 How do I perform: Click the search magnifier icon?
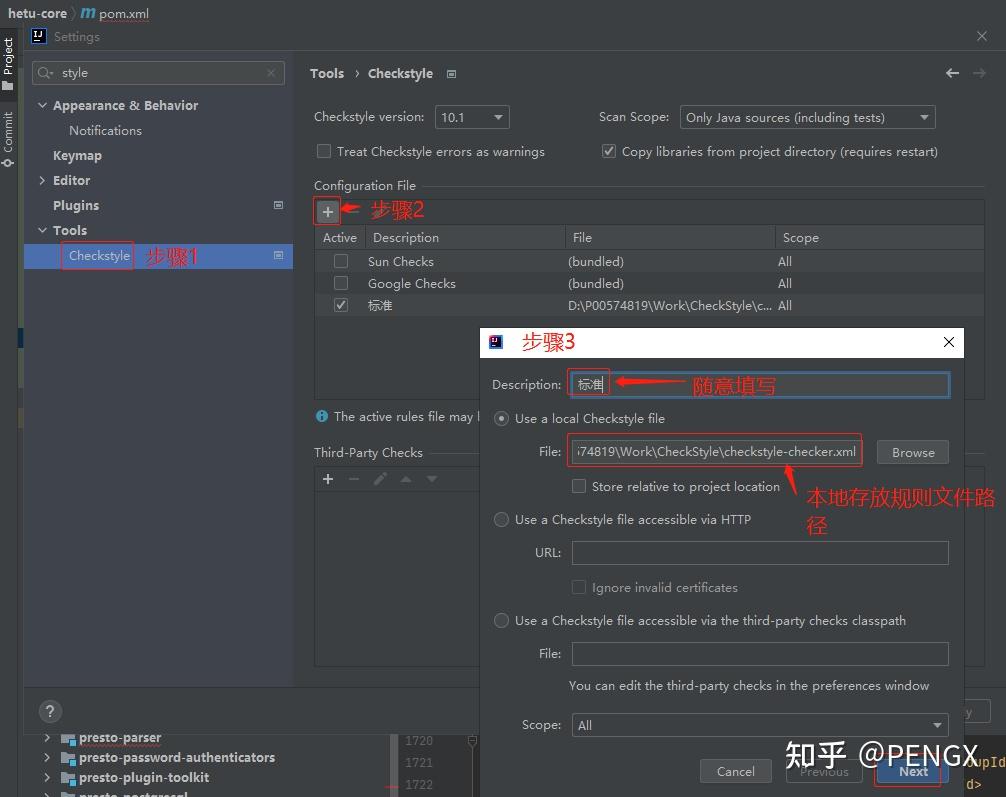coord(45,73)
